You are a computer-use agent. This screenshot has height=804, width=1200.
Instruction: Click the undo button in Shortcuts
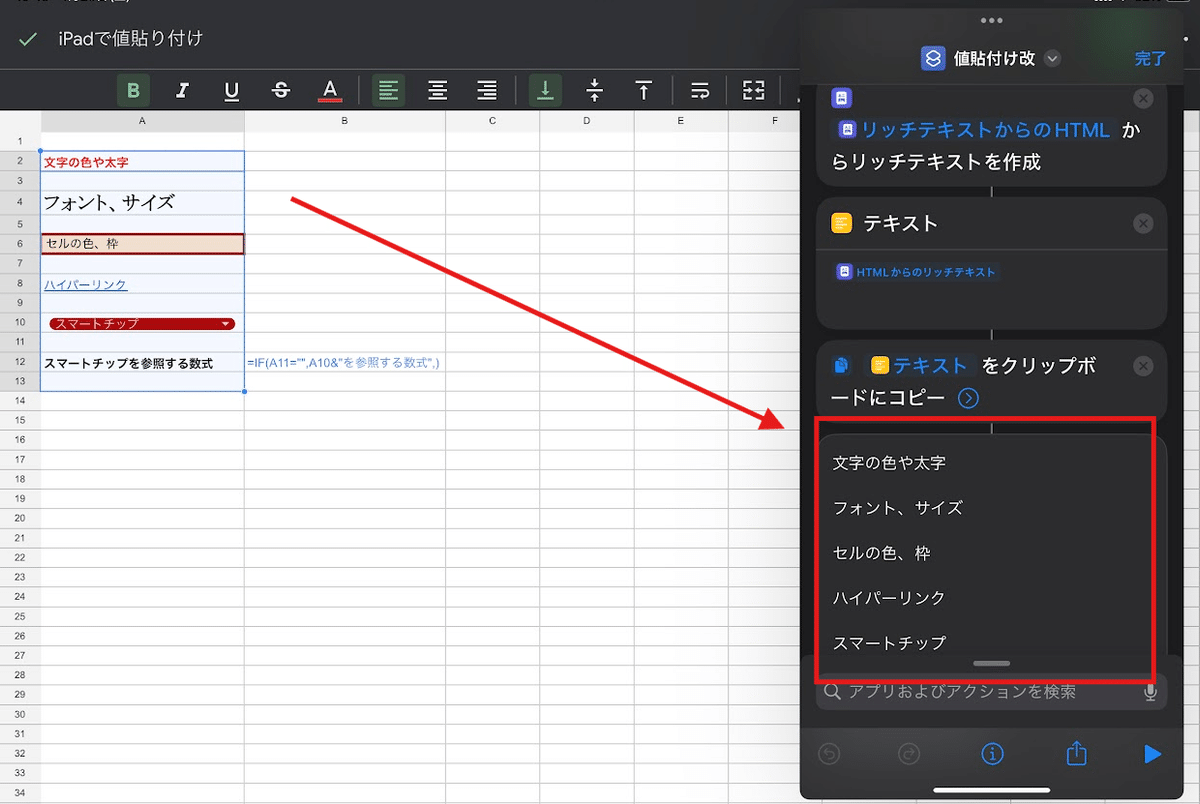click(x=829, y=755)
